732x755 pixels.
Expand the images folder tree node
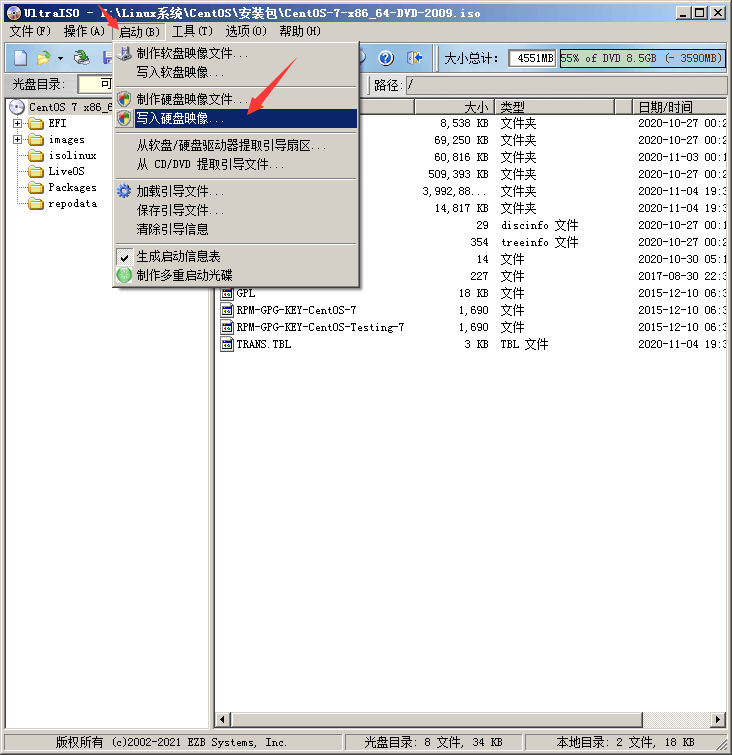[x=18, y=140]
